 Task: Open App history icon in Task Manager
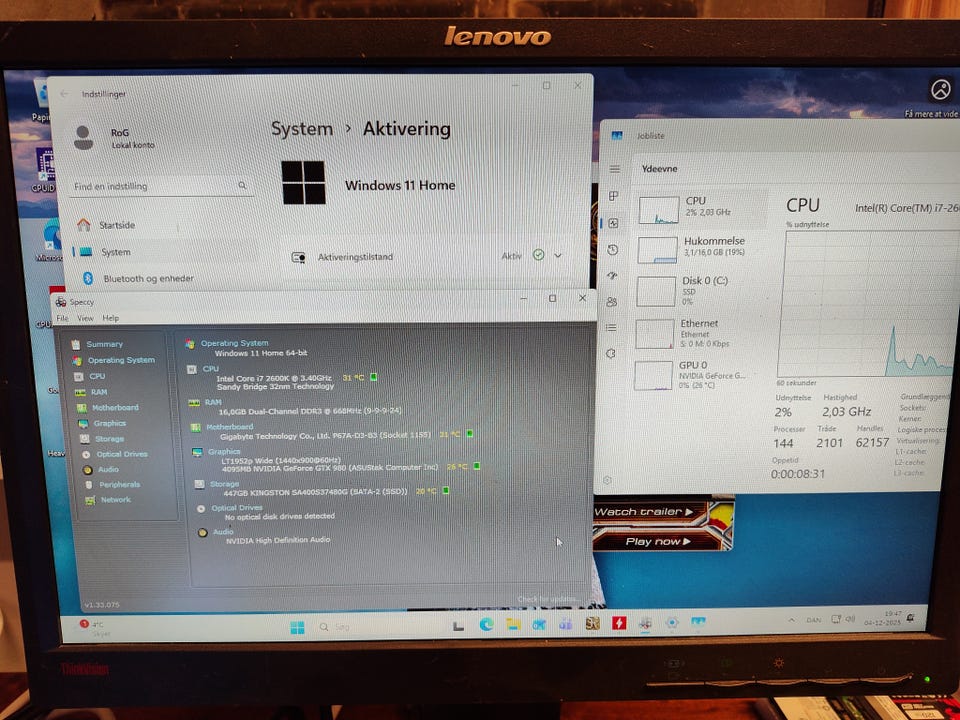[x=613, y=250]
